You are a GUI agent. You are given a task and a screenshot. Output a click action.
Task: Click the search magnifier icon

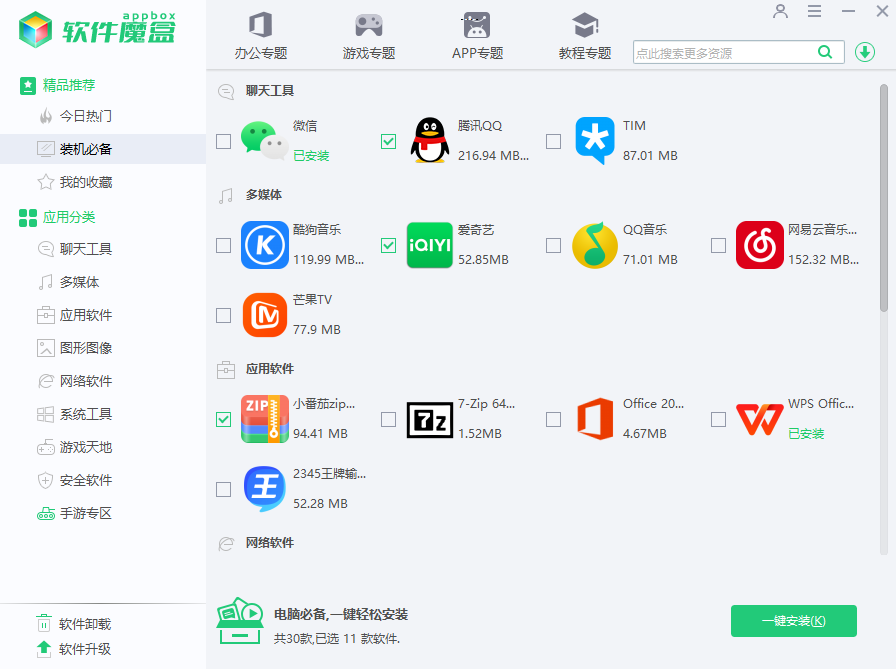point(826,51)
